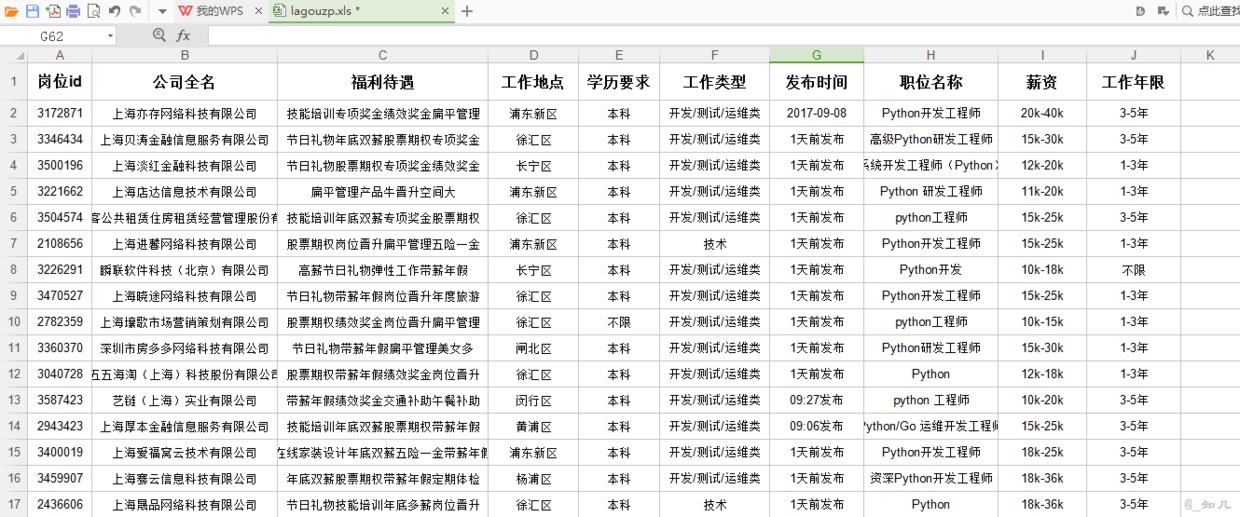Select the 技术 job type cell in row 7
This screenshot has height=517, width=1240.
coord(715,244)
